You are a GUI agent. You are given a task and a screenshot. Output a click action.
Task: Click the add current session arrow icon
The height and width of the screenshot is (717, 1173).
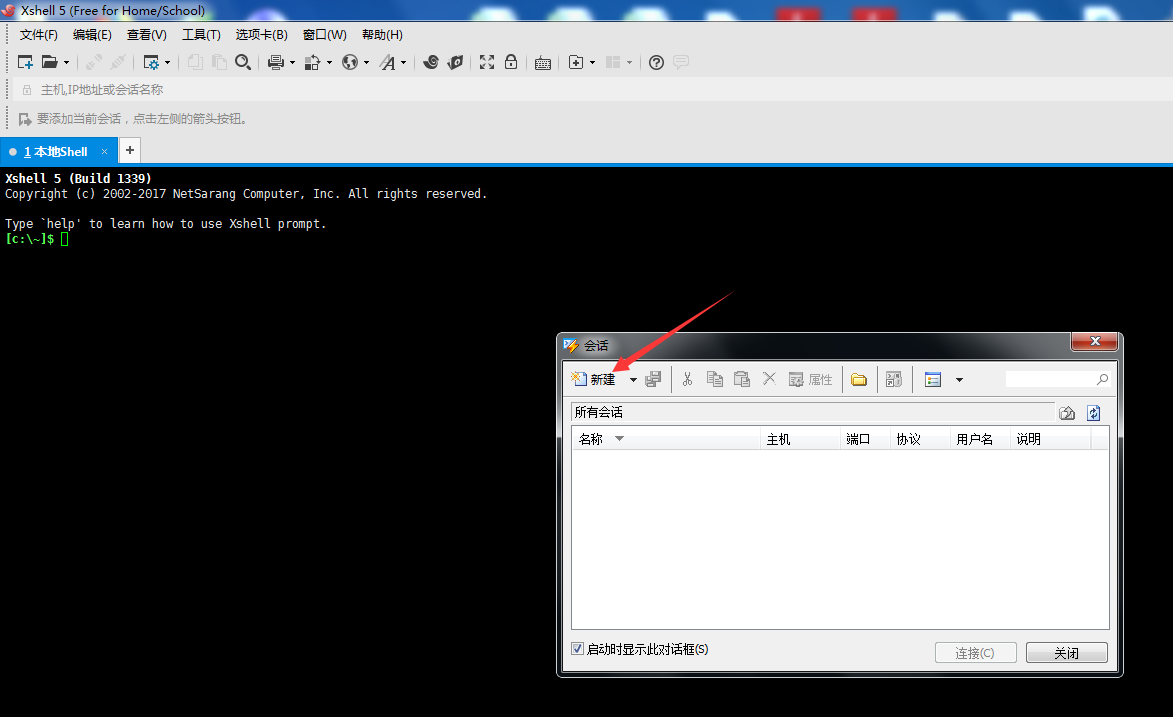tap(25, 119)
